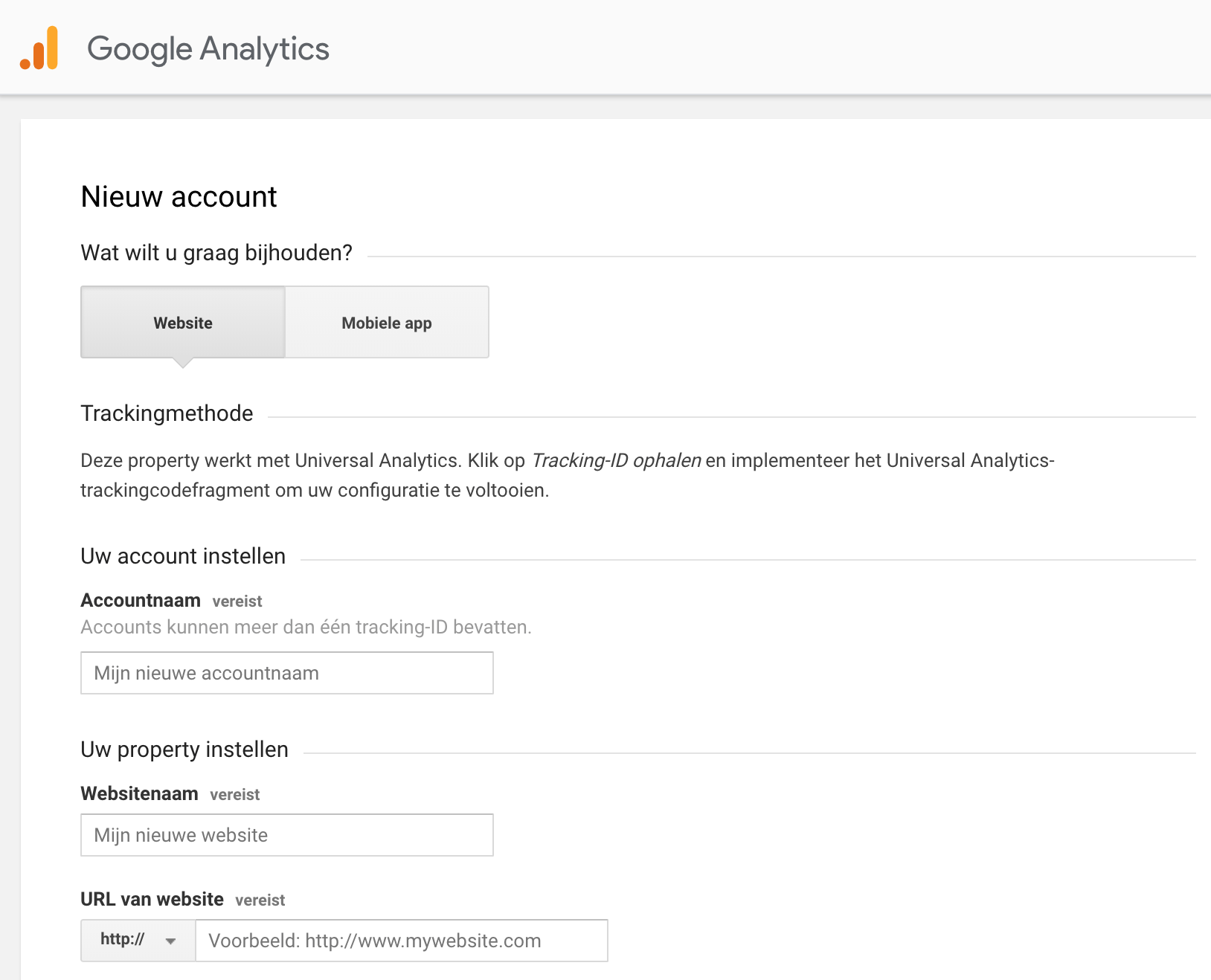Click the Wat wilt u graag bijhouden heading
The image size is (1211, 980).
pos(216,253)
